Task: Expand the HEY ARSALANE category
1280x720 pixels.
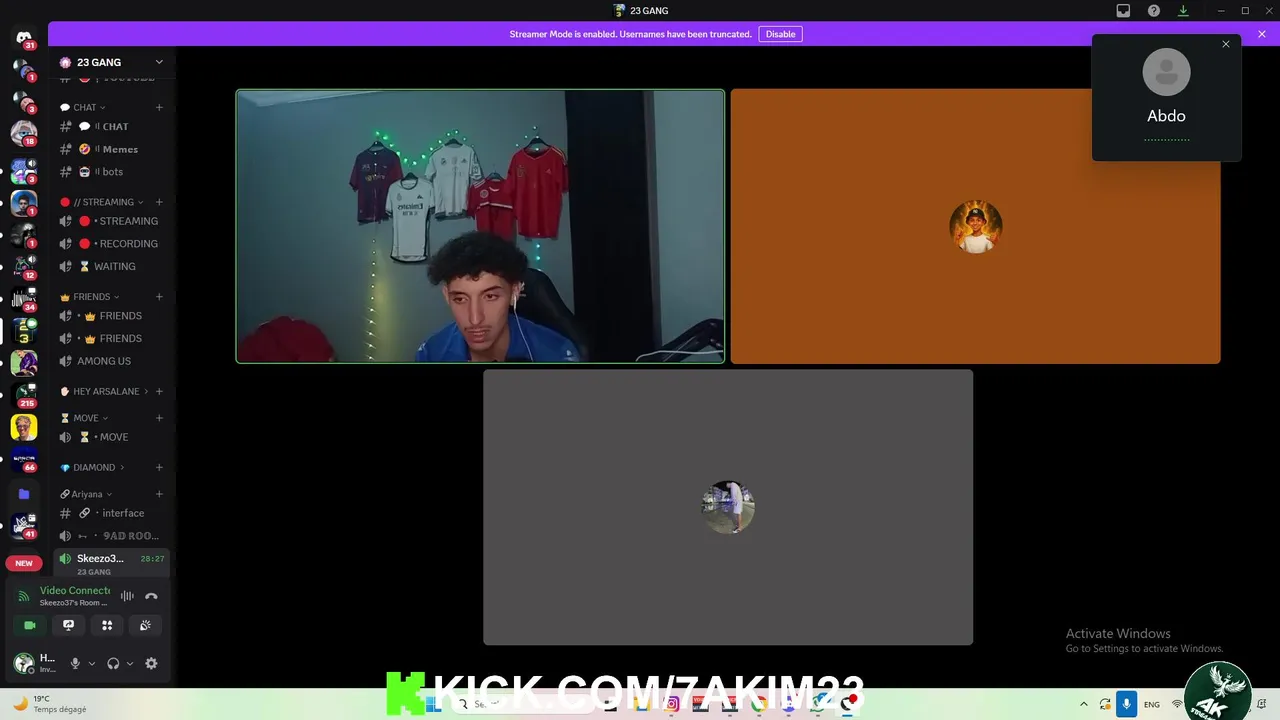Action: [x=104, y=391]
